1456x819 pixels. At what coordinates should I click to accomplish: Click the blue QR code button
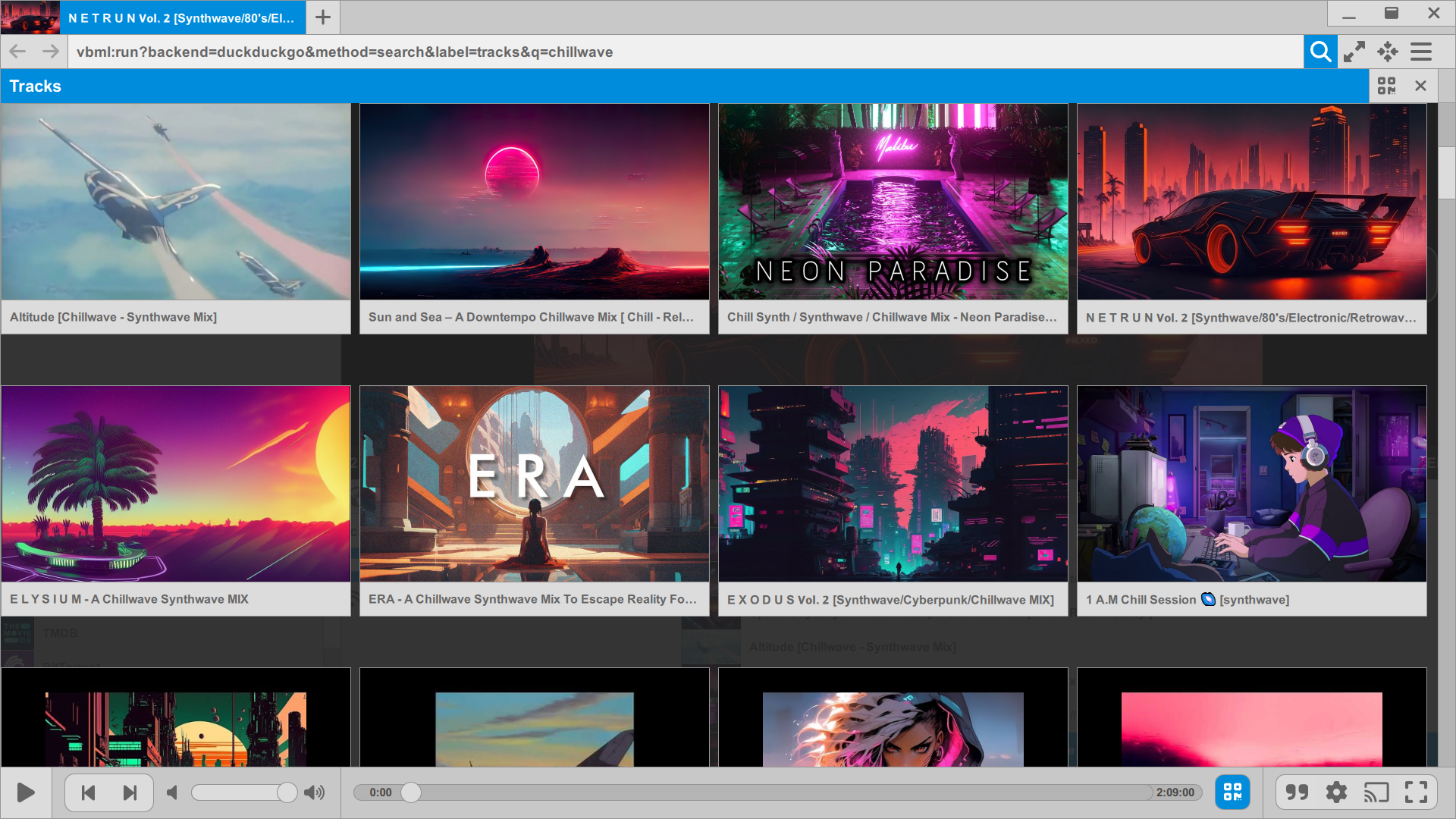pyautogui.click(x=1232, y=792)
